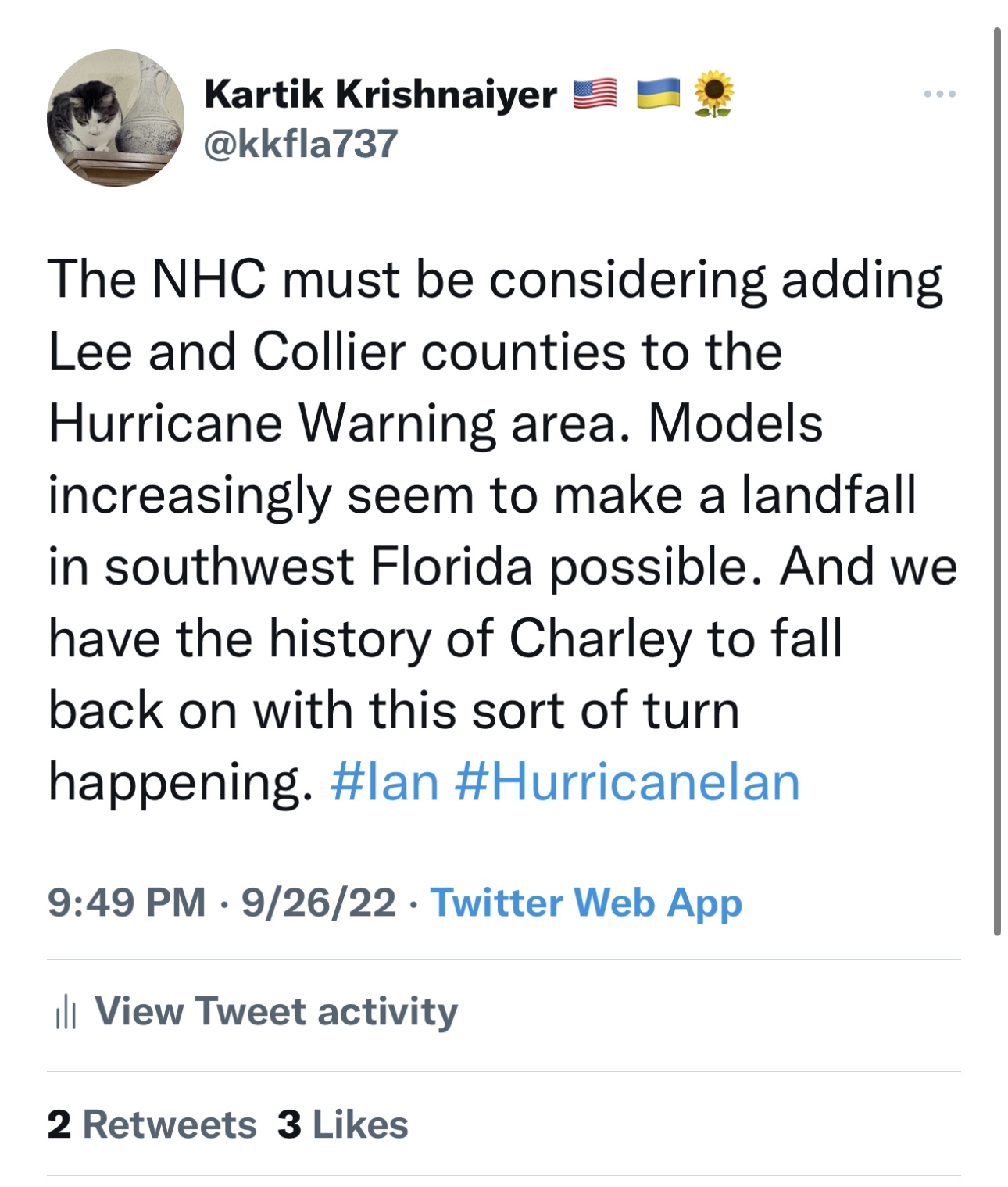Open the Twitter Web App source link
Viewport: 1008px width, 1187px height.
pyautogui.click(x=586, y=903)
